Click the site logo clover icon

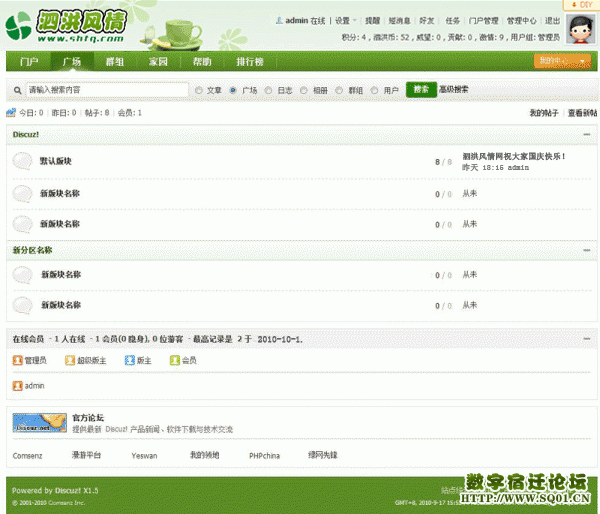click(x=18, y=26)
